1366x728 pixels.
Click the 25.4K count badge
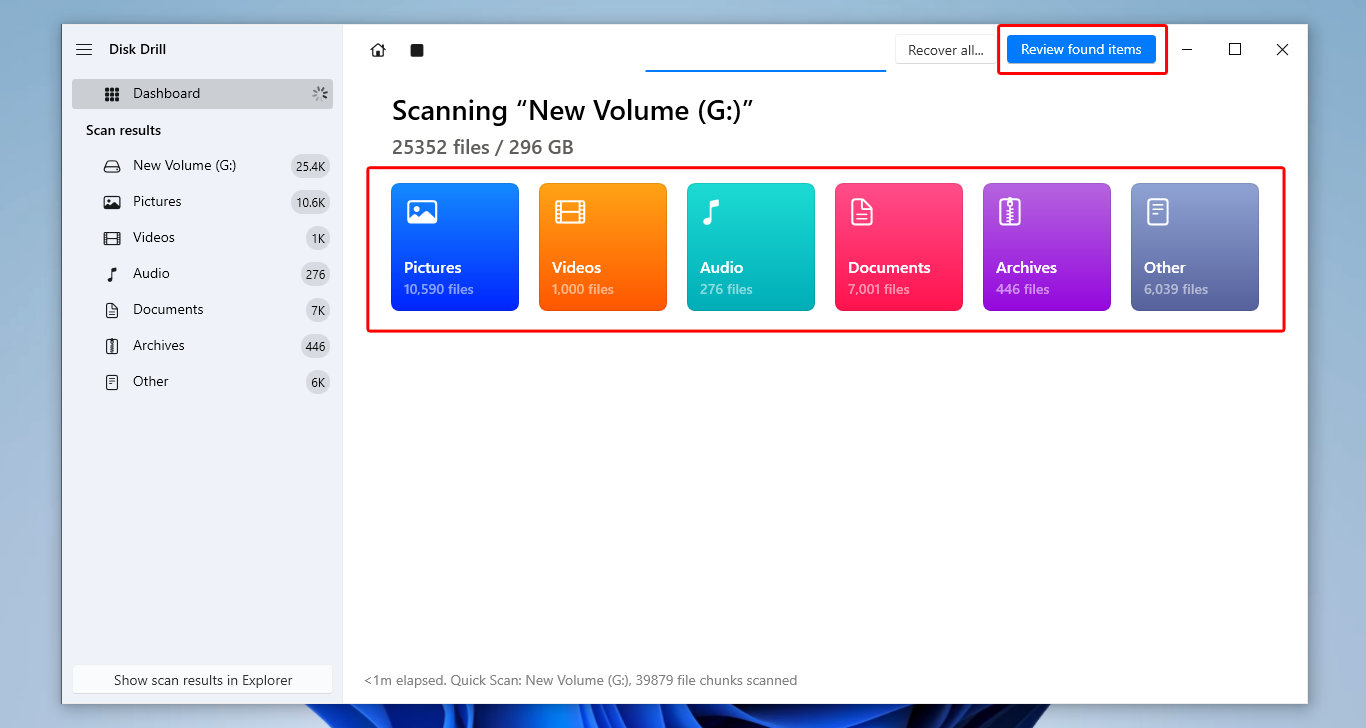click(310, 166)
